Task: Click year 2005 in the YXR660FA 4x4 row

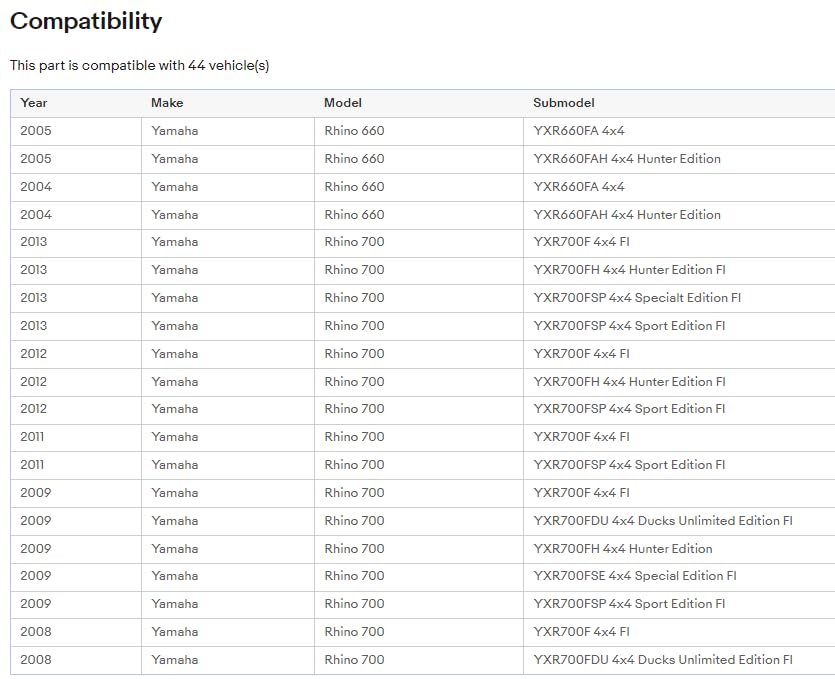Action: pos(36,131)
